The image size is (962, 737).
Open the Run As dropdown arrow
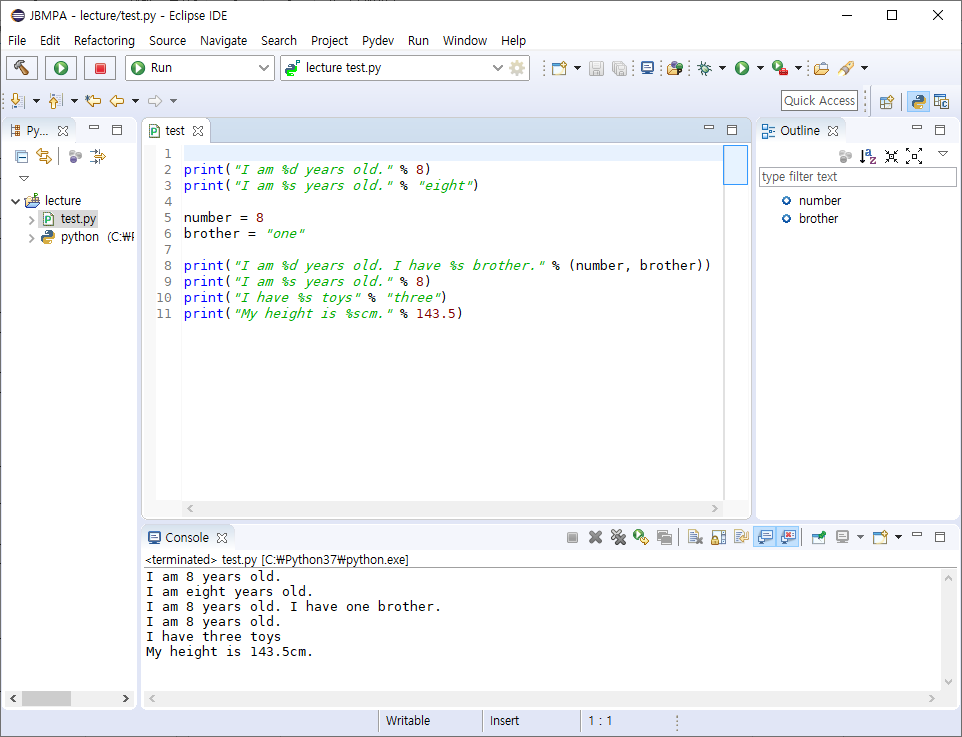(x=760, y=68)
